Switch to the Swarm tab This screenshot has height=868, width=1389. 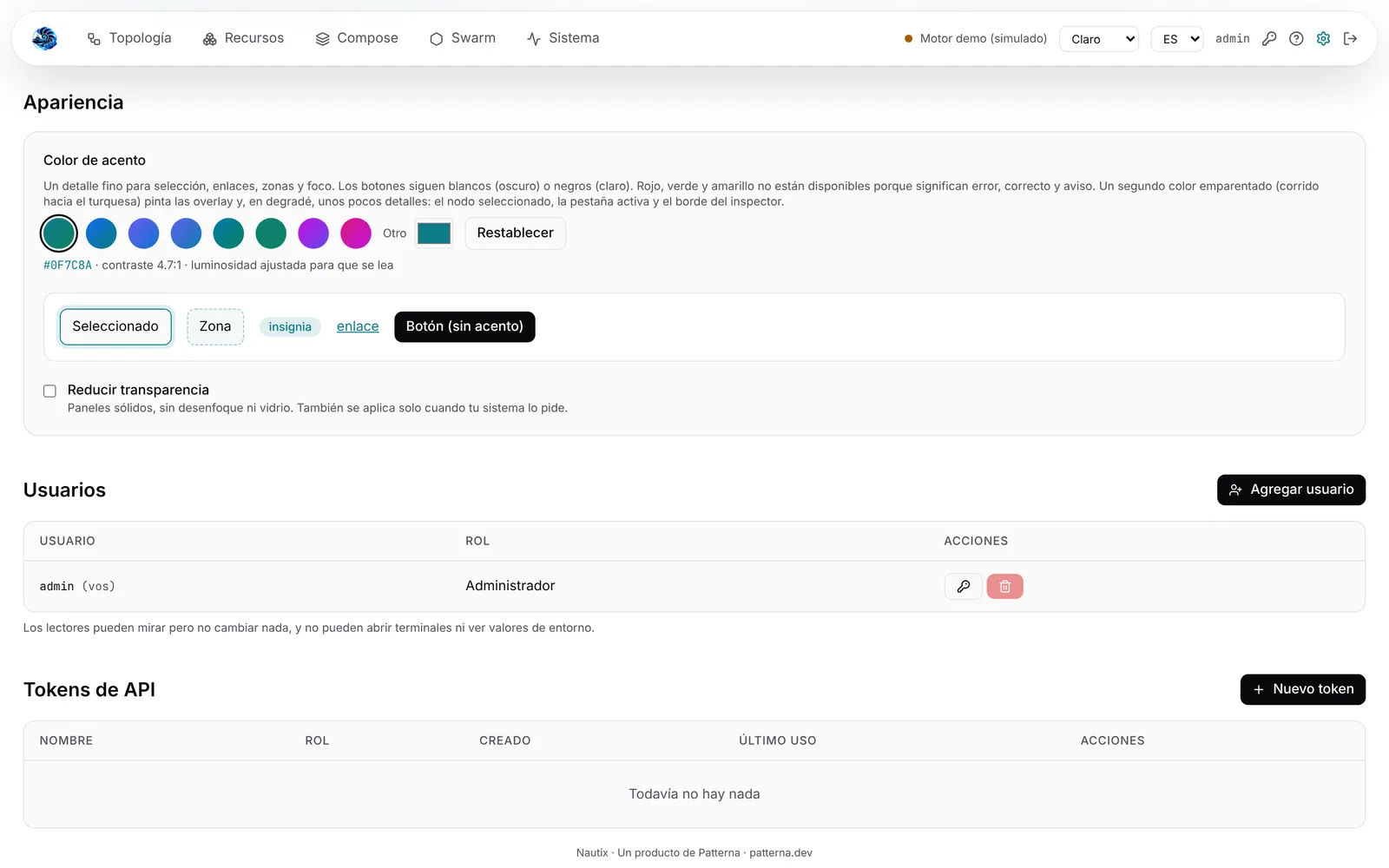(463, 38)
